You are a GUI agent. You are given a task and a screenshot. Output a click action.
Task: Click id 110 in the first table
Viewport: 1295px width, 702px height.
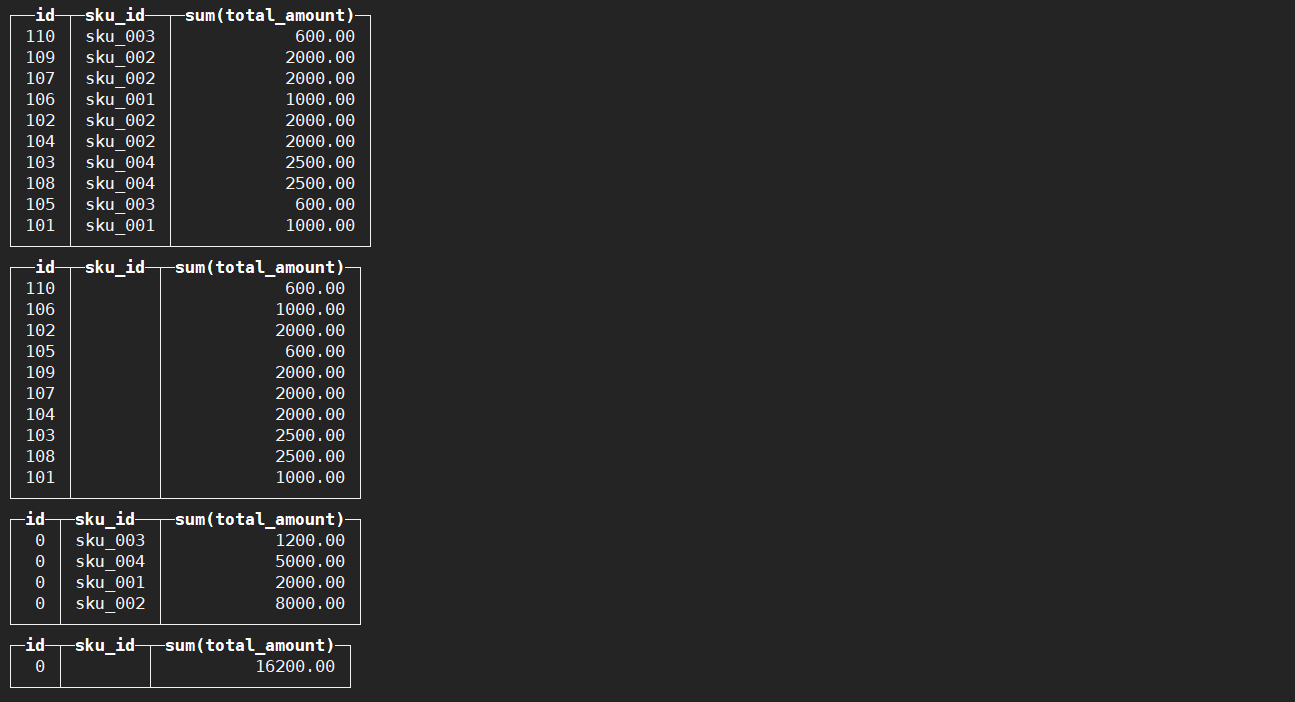coord(40,36)
